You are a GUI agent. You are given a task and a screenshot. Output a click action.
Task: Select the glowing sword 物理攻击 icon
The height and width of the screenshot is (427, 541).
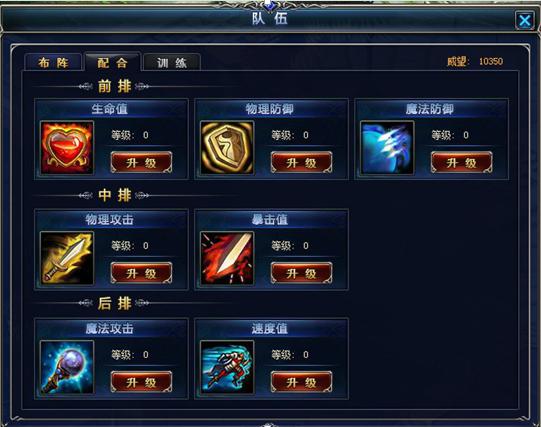[67, 258]
